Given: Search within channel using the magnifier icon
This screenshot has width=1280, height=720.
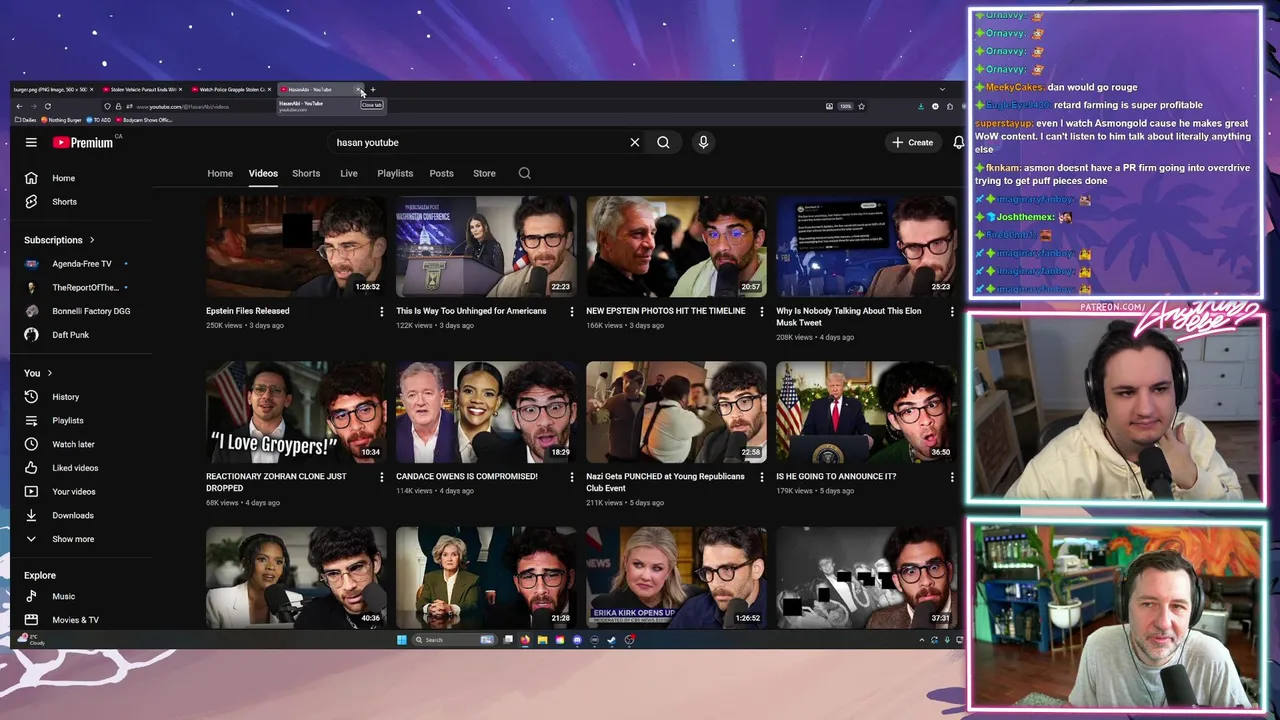Looking at the screenshot, I should point(524,173).
